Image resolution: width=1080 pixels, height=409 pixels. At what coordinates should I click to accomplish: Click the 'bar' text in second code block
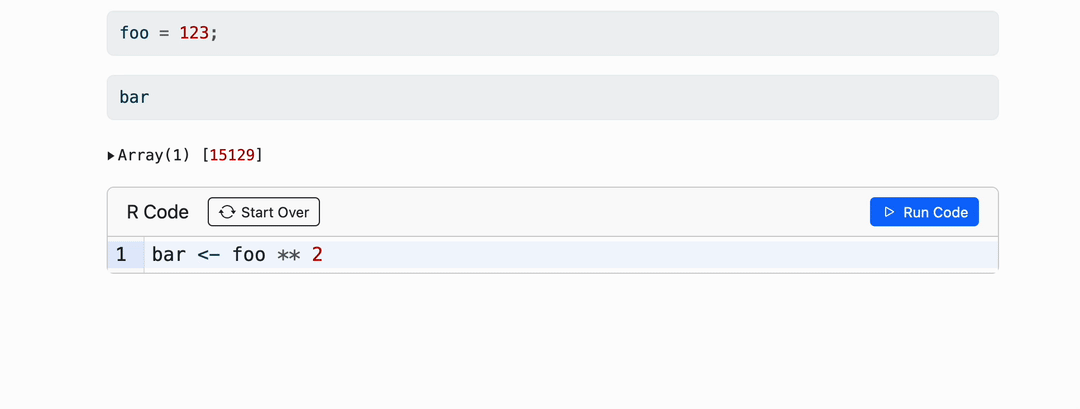pos(134,97)
